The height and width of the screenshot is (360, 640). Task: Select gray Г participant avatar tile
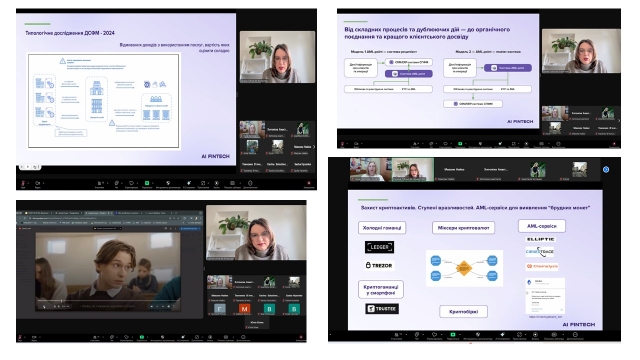click(220, 309)
